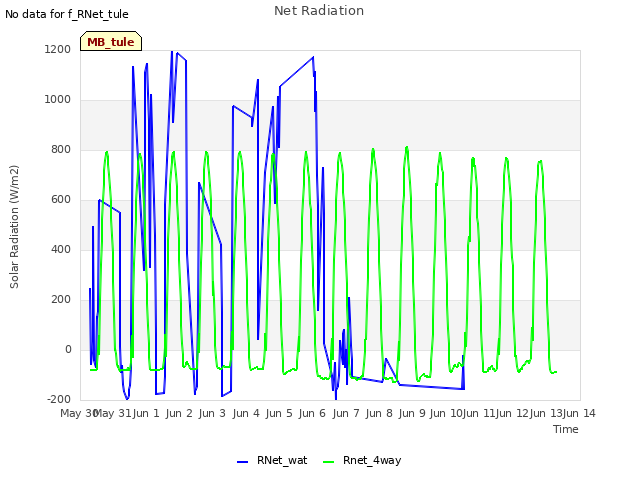Screen dimensions: 640x480
Task: Click the Jun 9 x-axis tick label
Action: 412,413
